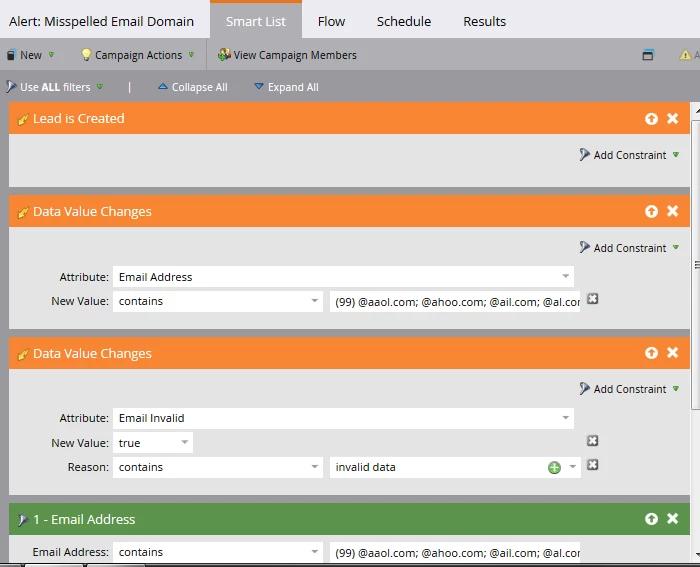700x567 pixels.
Task: Move up the Lead is Created trigger
Action: pos(651,118)
